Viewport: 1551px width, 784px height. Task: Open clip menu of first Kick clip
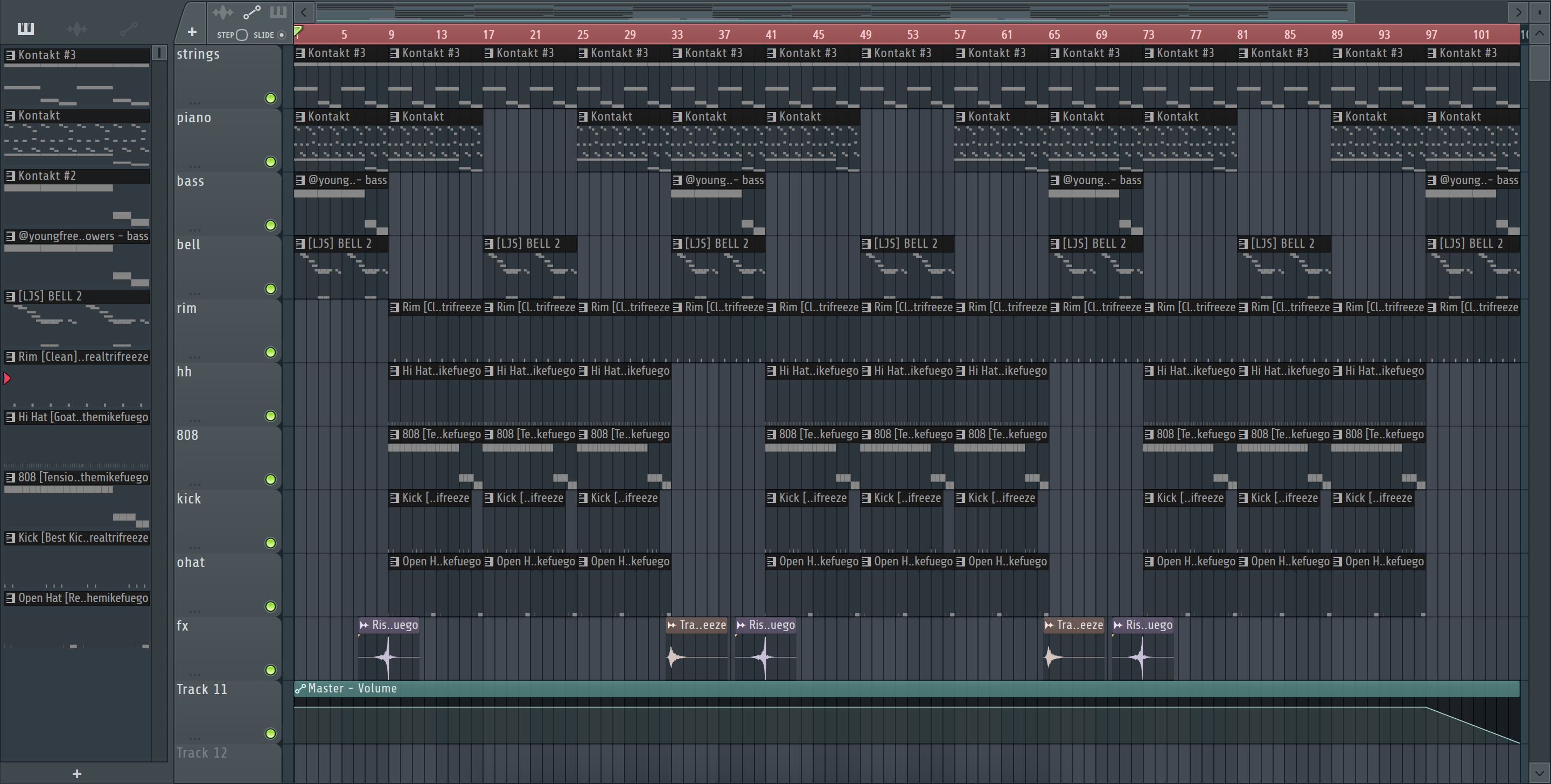394,498
